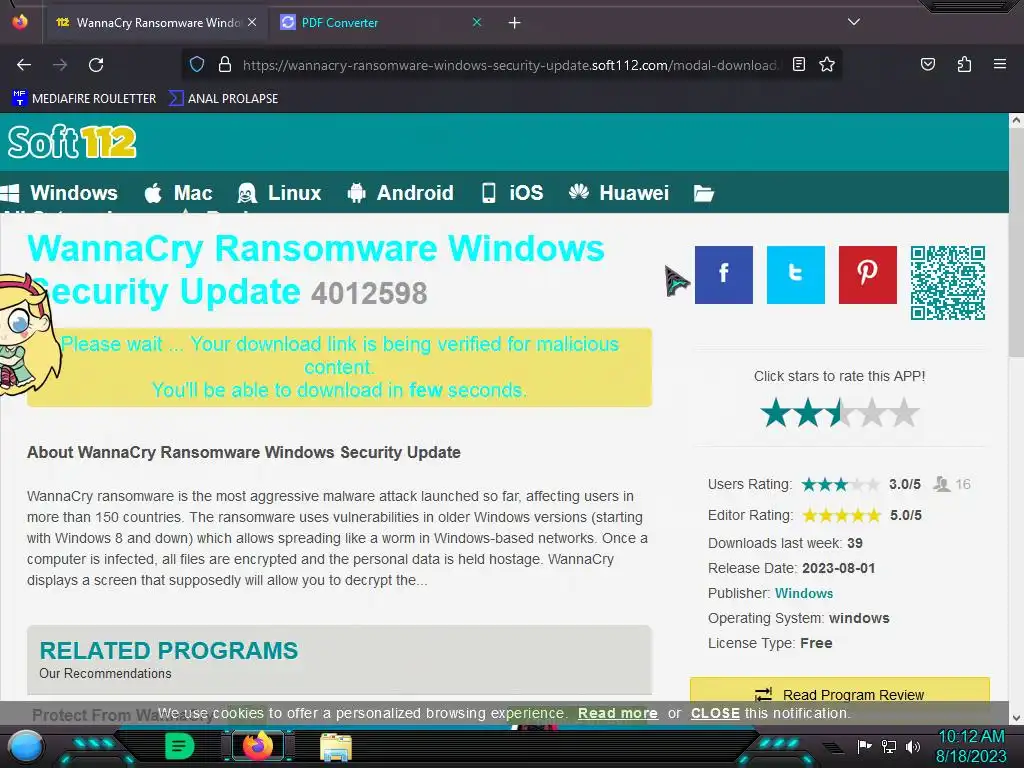Click the Release Date 2023-08-01 text

[x=792, y=568]
